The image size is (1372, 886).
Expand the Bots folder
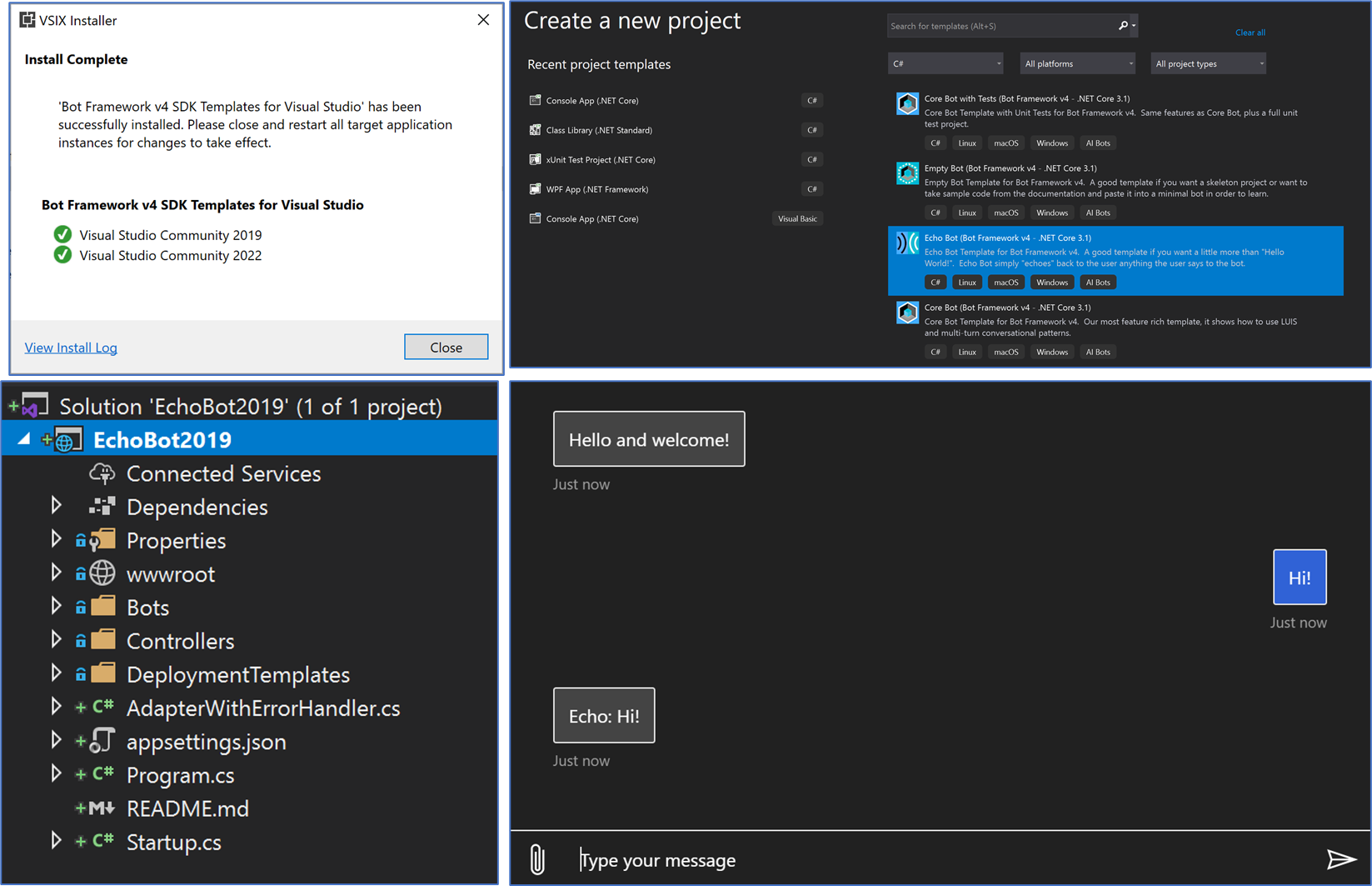[x=56, y=606]
